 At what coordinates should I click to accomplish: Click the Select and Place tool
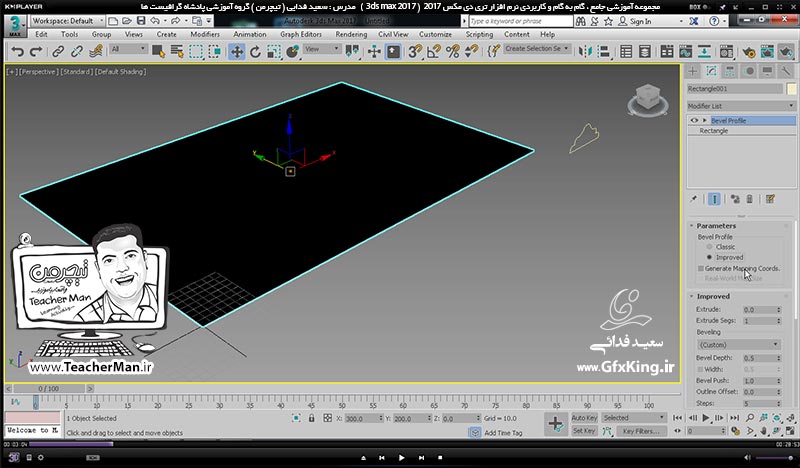293,52
